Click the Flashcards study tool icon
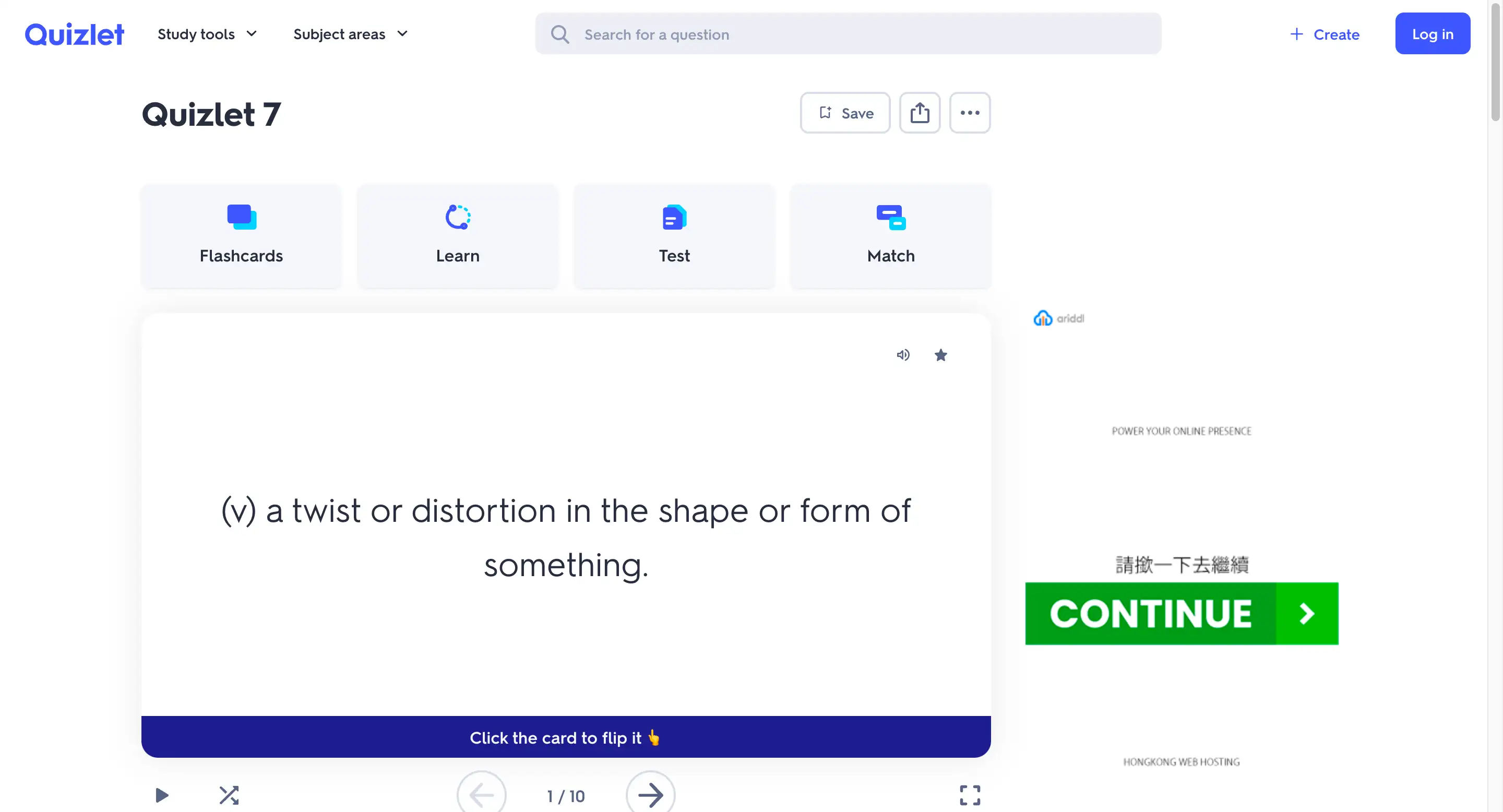 tap(241, 217)
